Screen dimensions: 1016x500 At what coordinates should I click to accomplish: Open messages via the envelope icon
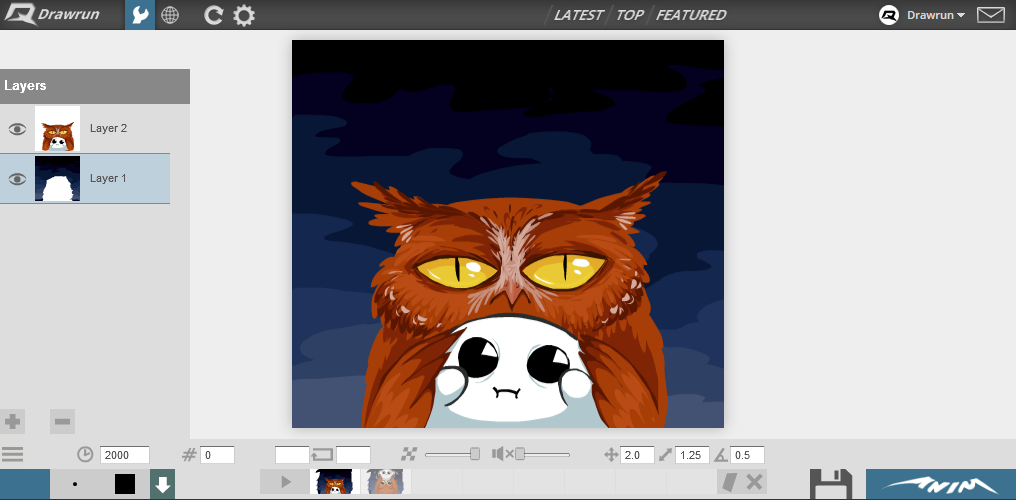[x=990, y=15]
